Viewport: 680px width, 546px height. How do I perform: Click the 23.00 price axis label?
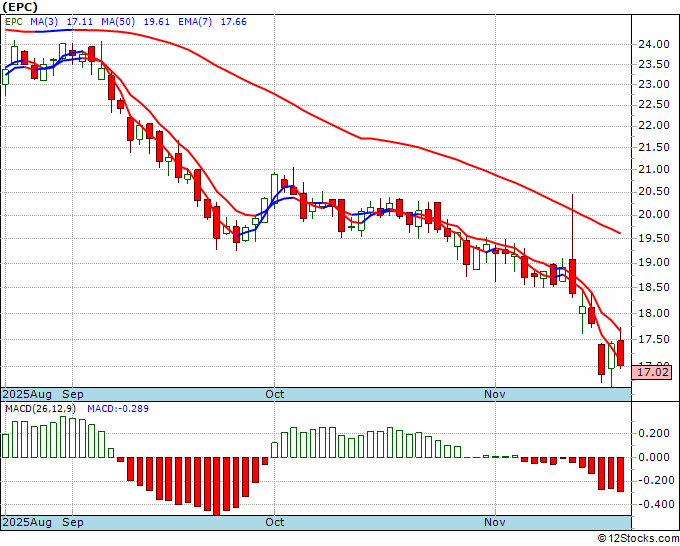[x=654, y=84]
